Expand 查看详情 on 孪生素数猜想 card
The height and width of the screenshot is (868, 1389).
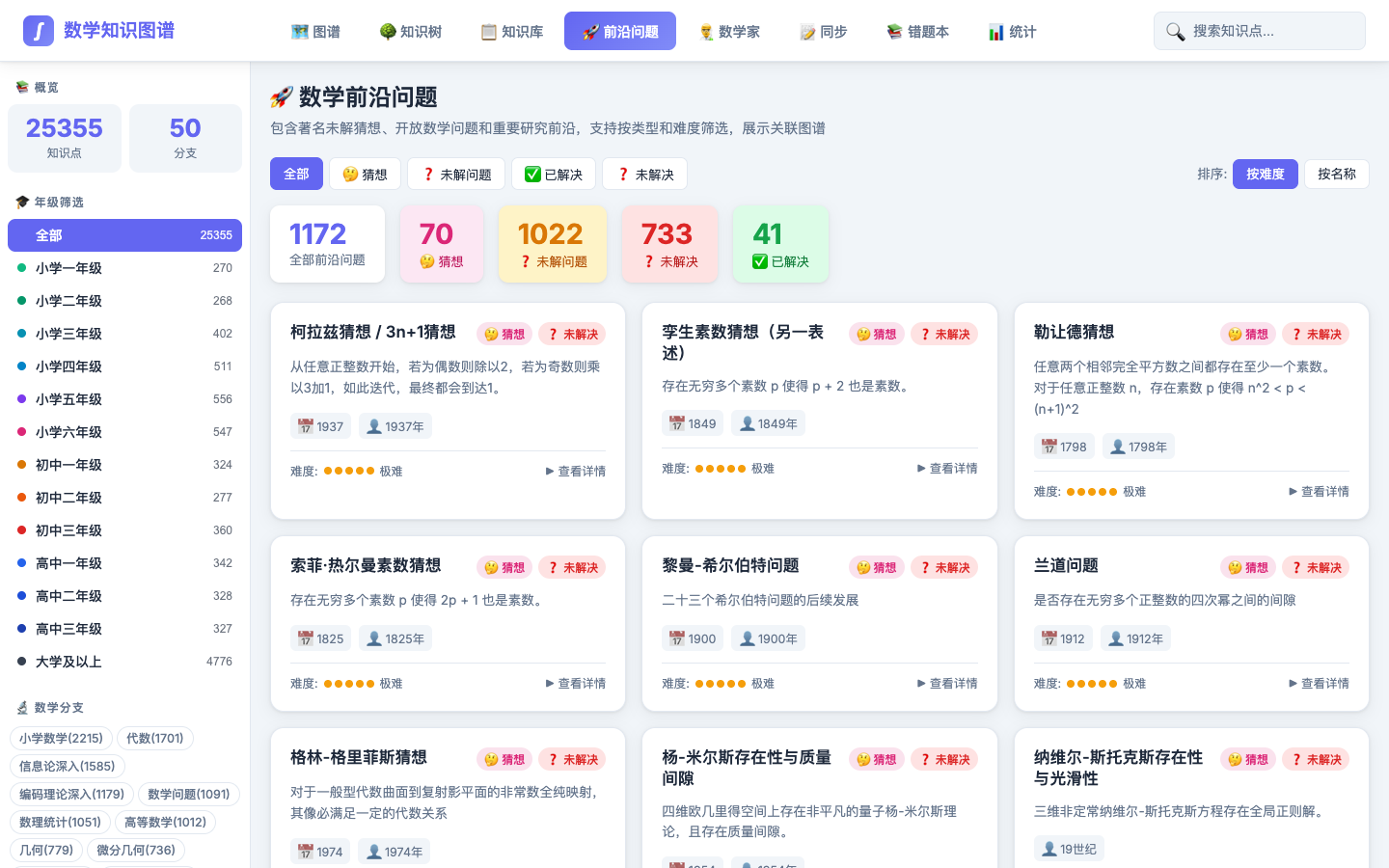point(947,469)
